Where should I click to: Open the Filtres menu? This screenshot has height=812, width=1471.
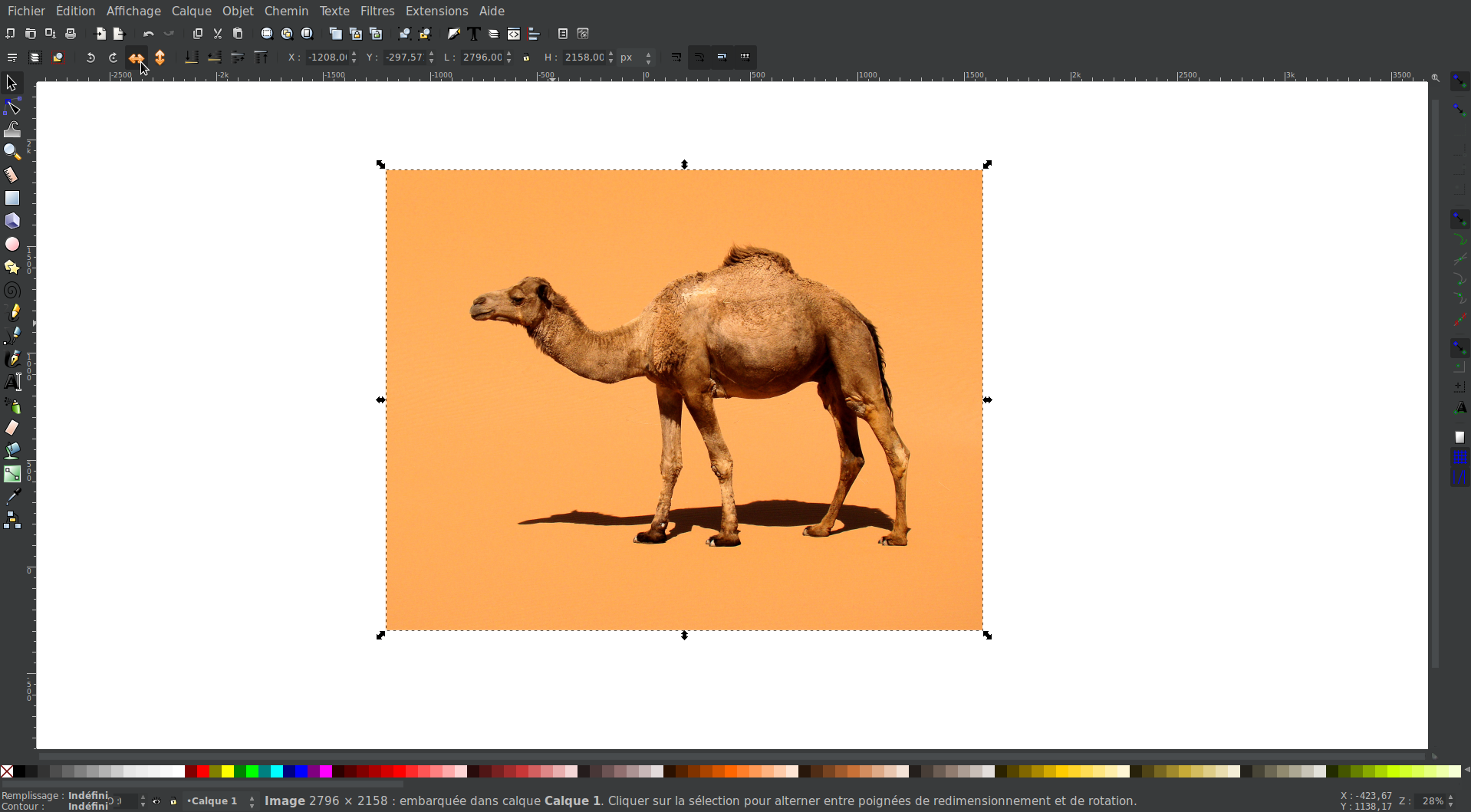(x=377, y=11)
